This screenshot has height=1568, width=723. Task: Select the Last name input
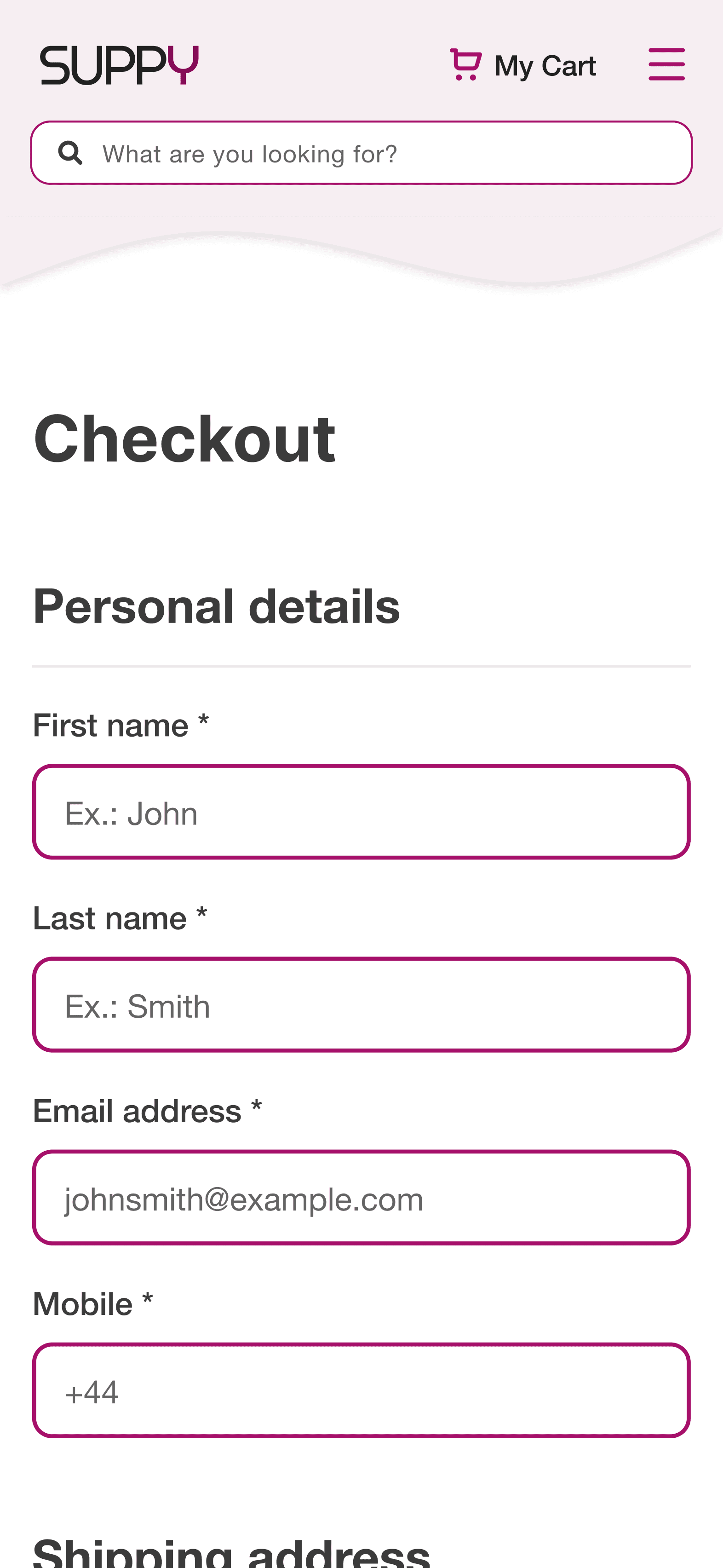[361, 1005]
